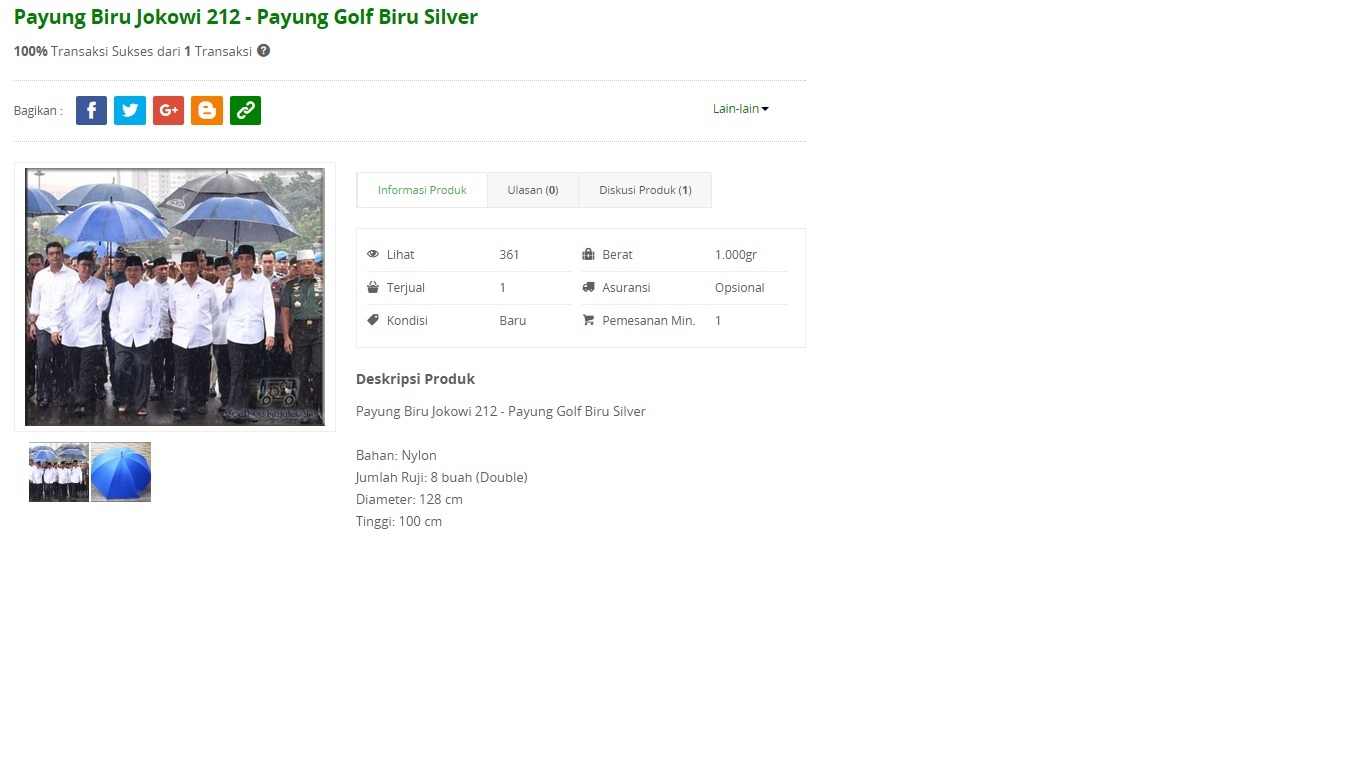Select the first crowd photo thumbnail
The width and height of the screenshot is (1366, 768).
59,472
